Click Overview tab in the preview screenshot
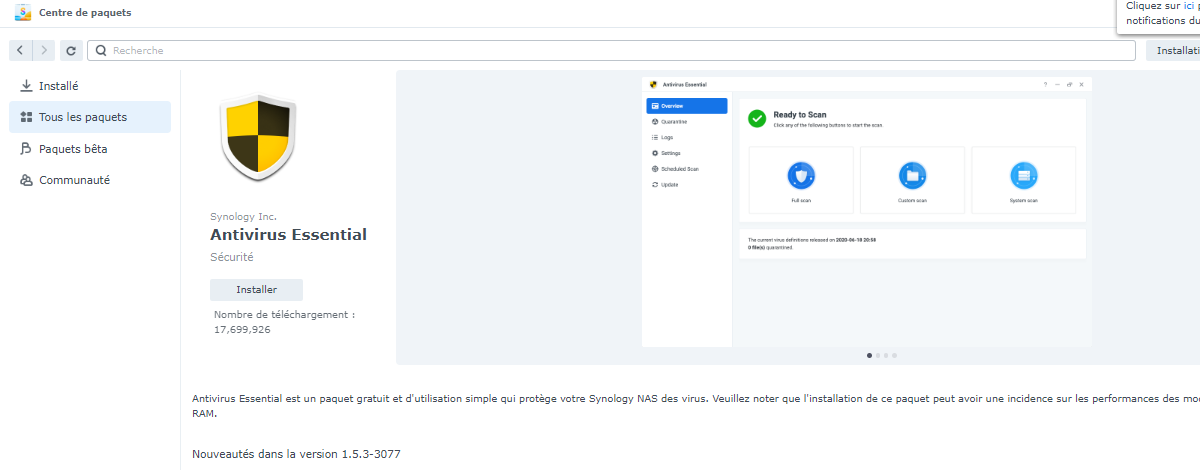 (687, 106)
